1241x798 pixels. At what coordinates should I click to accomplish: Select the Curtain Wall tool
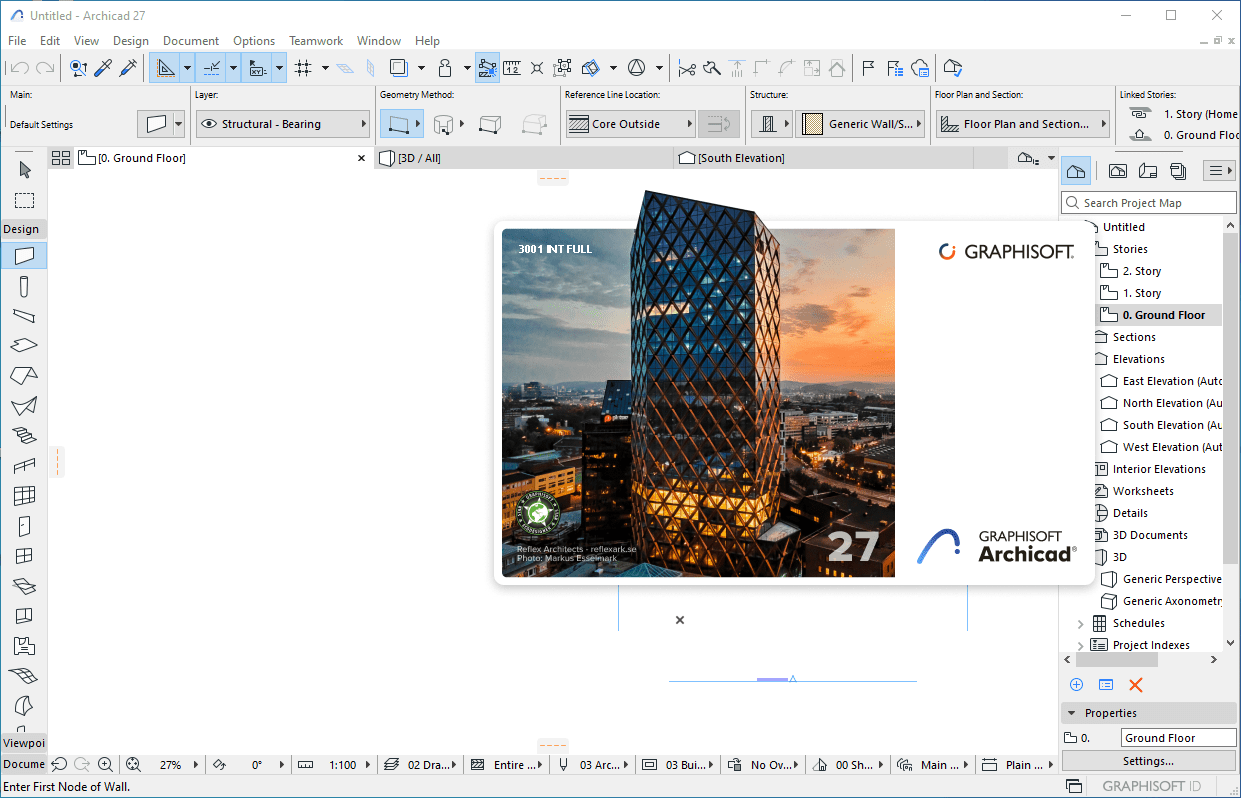coord(25,496)
